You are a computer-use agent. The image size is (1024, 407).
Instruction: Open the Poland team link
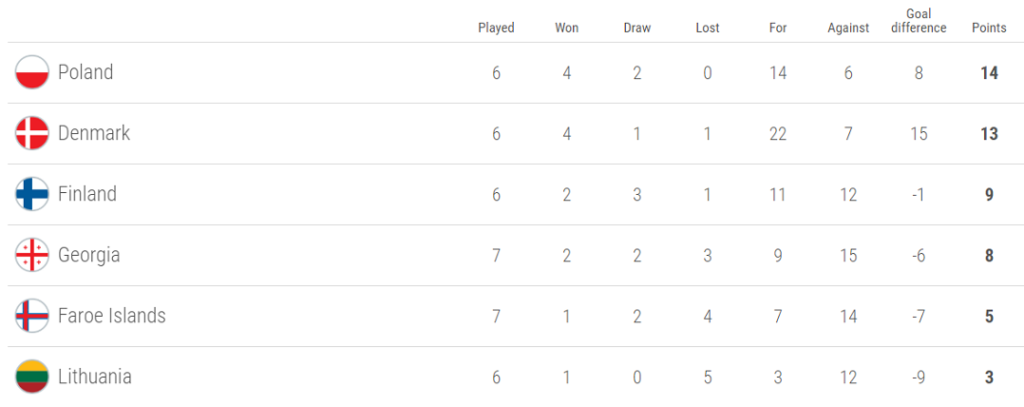point(86,73)
